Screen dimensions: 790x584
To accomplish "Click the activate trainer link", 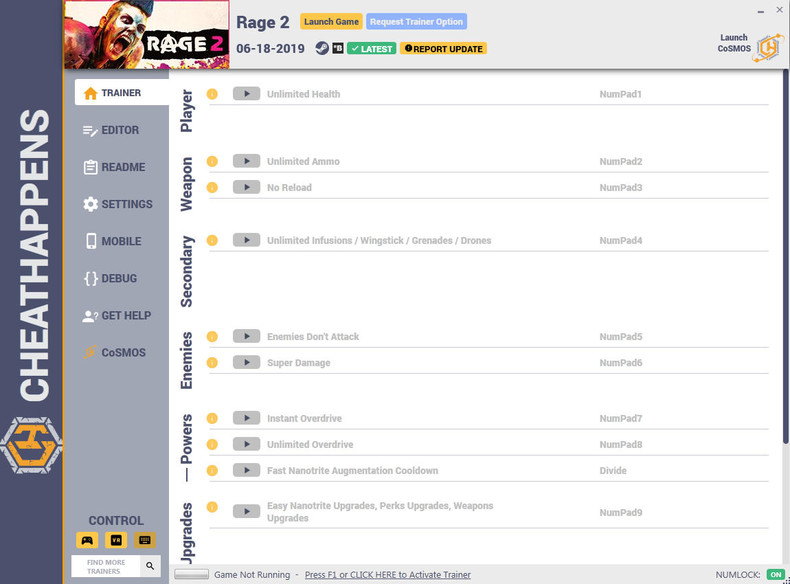I will pos(387,574).
